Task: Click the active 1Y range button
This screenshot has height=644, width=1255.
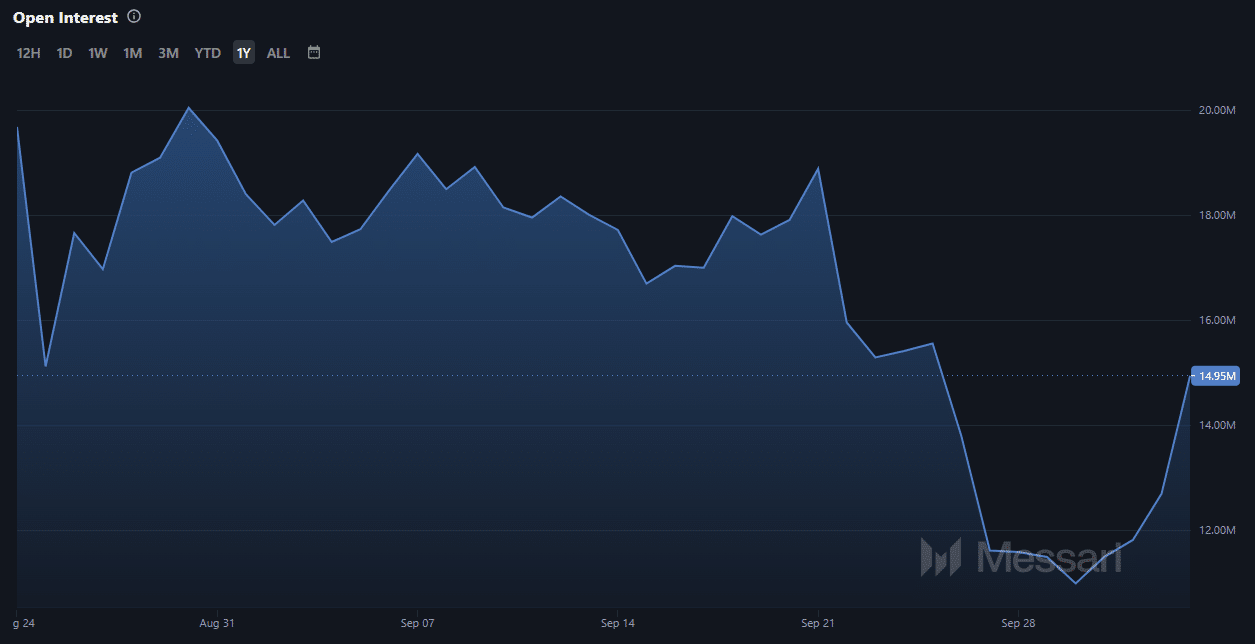Action: (244, 53)
